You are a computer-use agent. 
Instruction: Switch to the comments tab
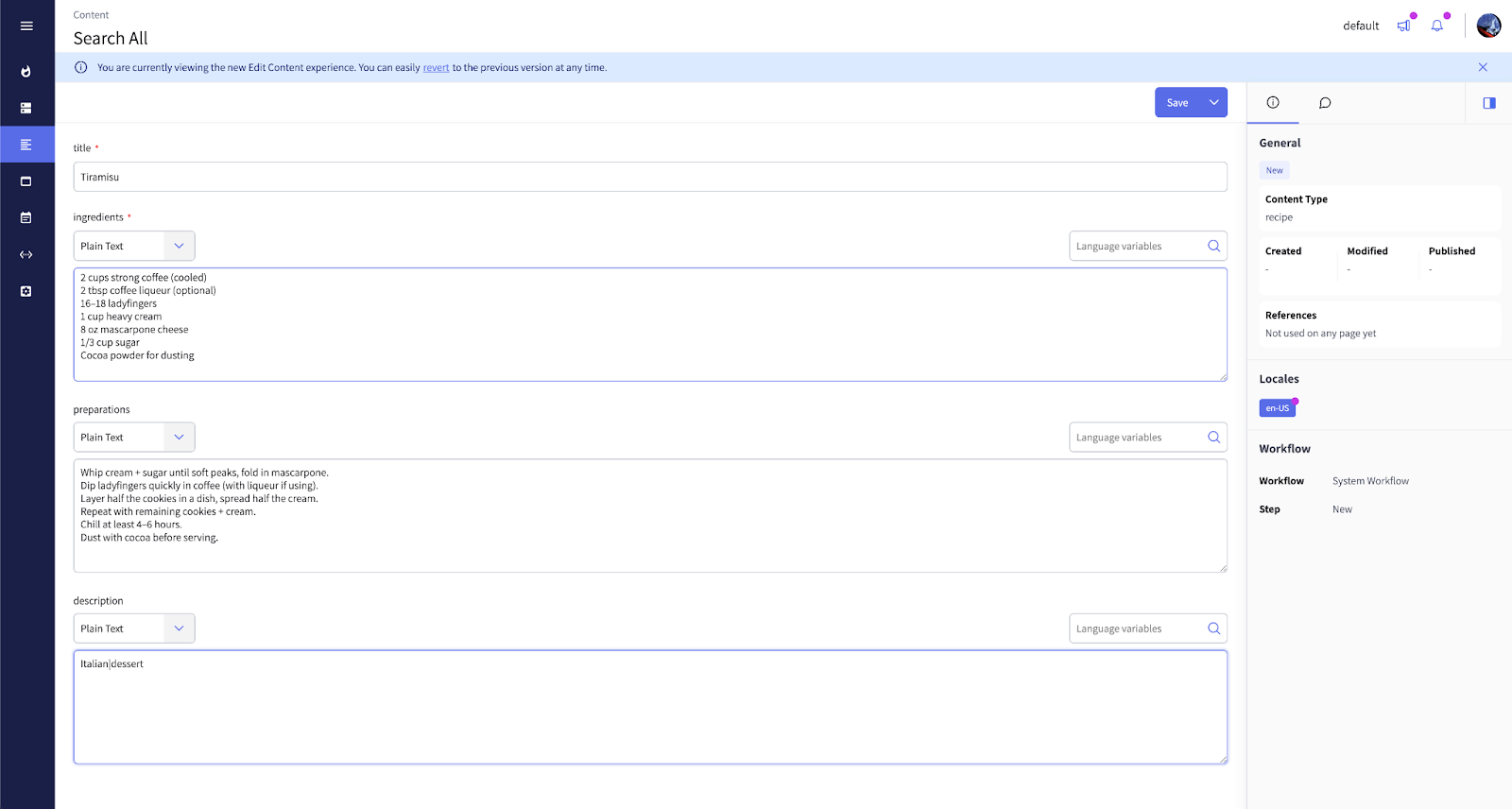click(1325, 103)
